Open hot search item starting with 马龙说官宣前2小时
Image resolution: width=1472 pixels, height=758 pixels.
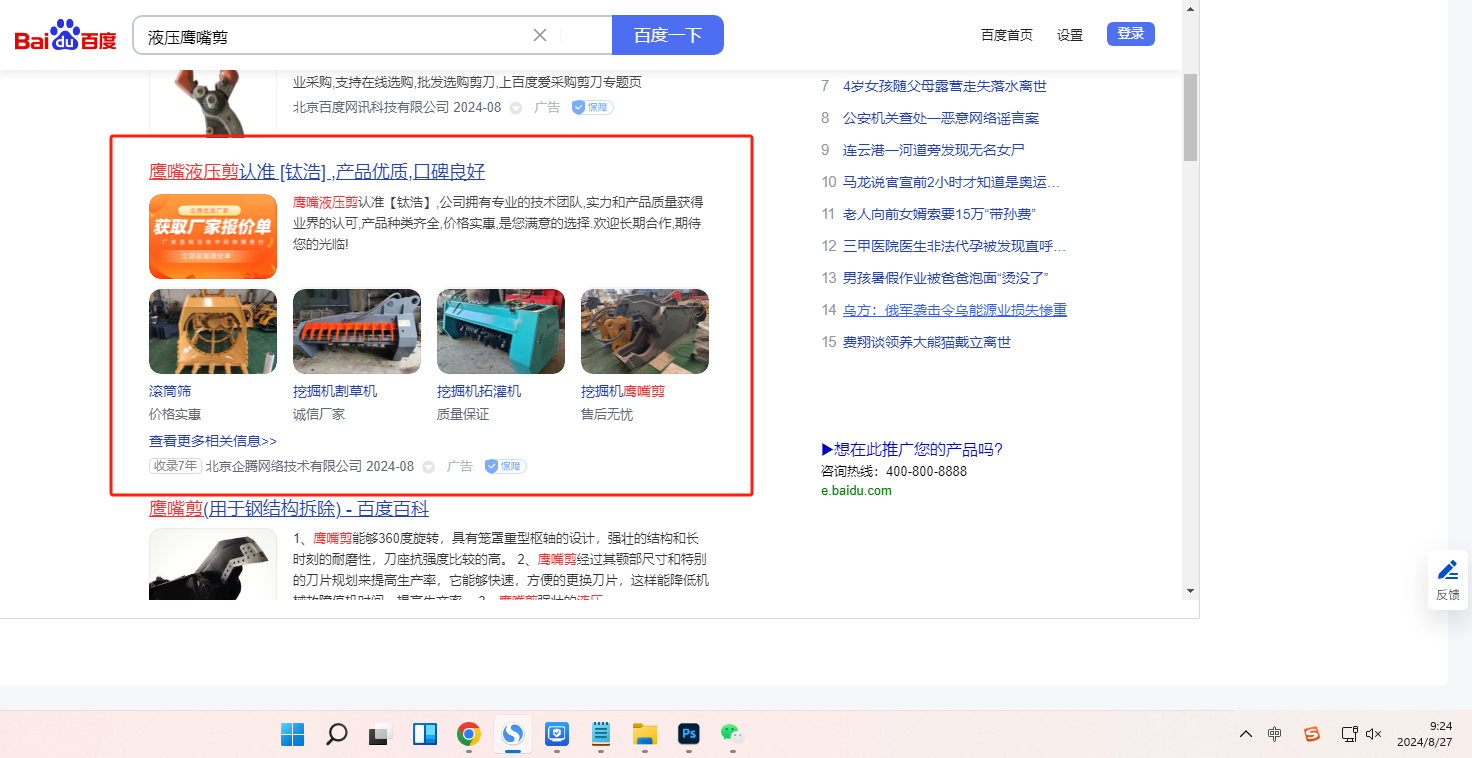point(951,182)
